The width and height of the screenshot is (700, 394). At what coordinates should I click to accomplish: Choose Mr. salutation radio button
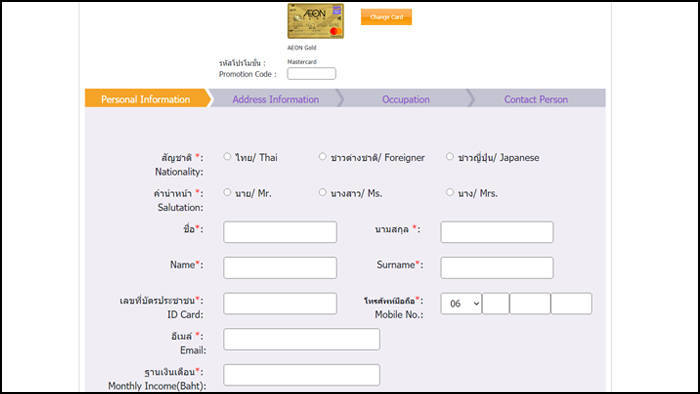(227, 192)
